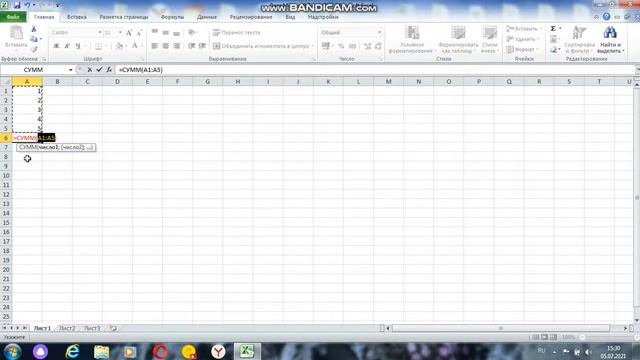This screenshot has width=640, height=360.
Task: Align text to the left
Action: coord(155,46)
